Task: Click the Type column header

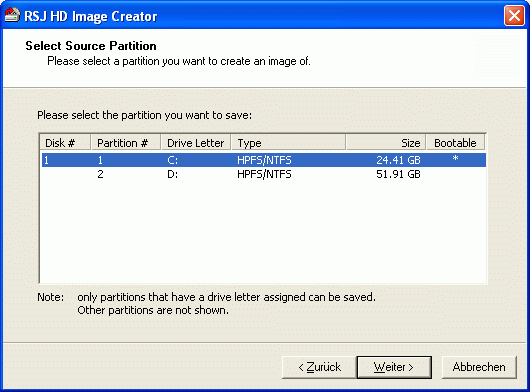Action: click(x=288, y=143)
